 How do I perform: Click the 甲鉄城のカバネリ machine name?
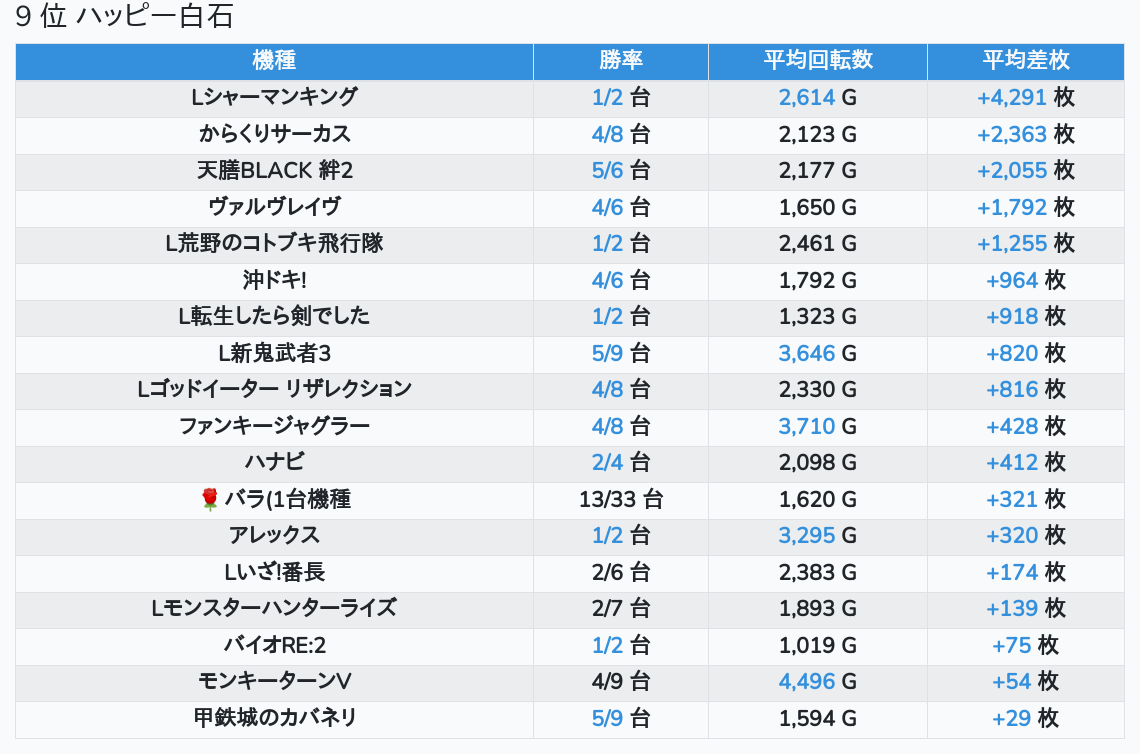click(x=274, y=718)
